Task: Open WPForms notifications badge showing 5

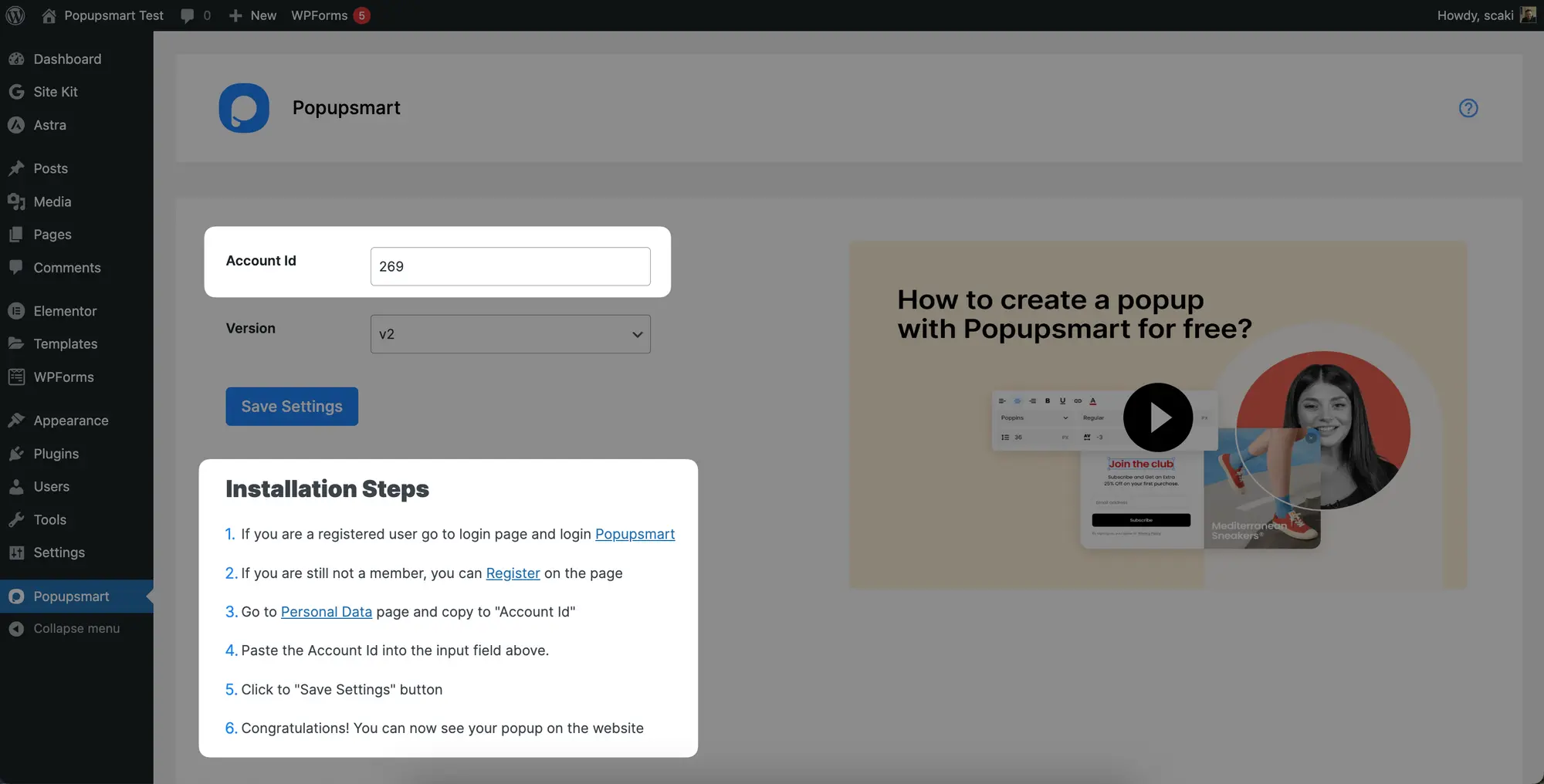Action: click(361, 15)
